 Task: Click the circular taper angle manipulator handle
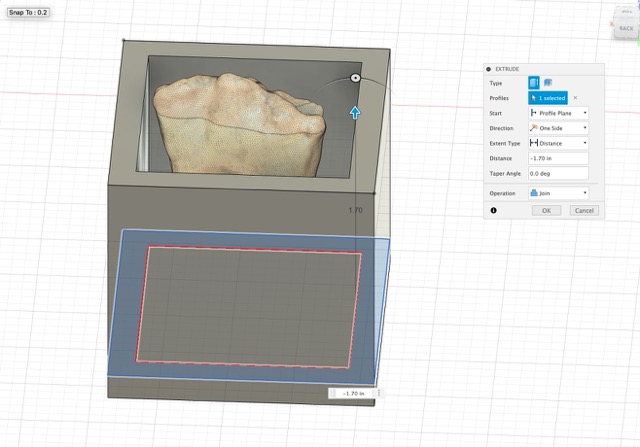tap(355, 78)
